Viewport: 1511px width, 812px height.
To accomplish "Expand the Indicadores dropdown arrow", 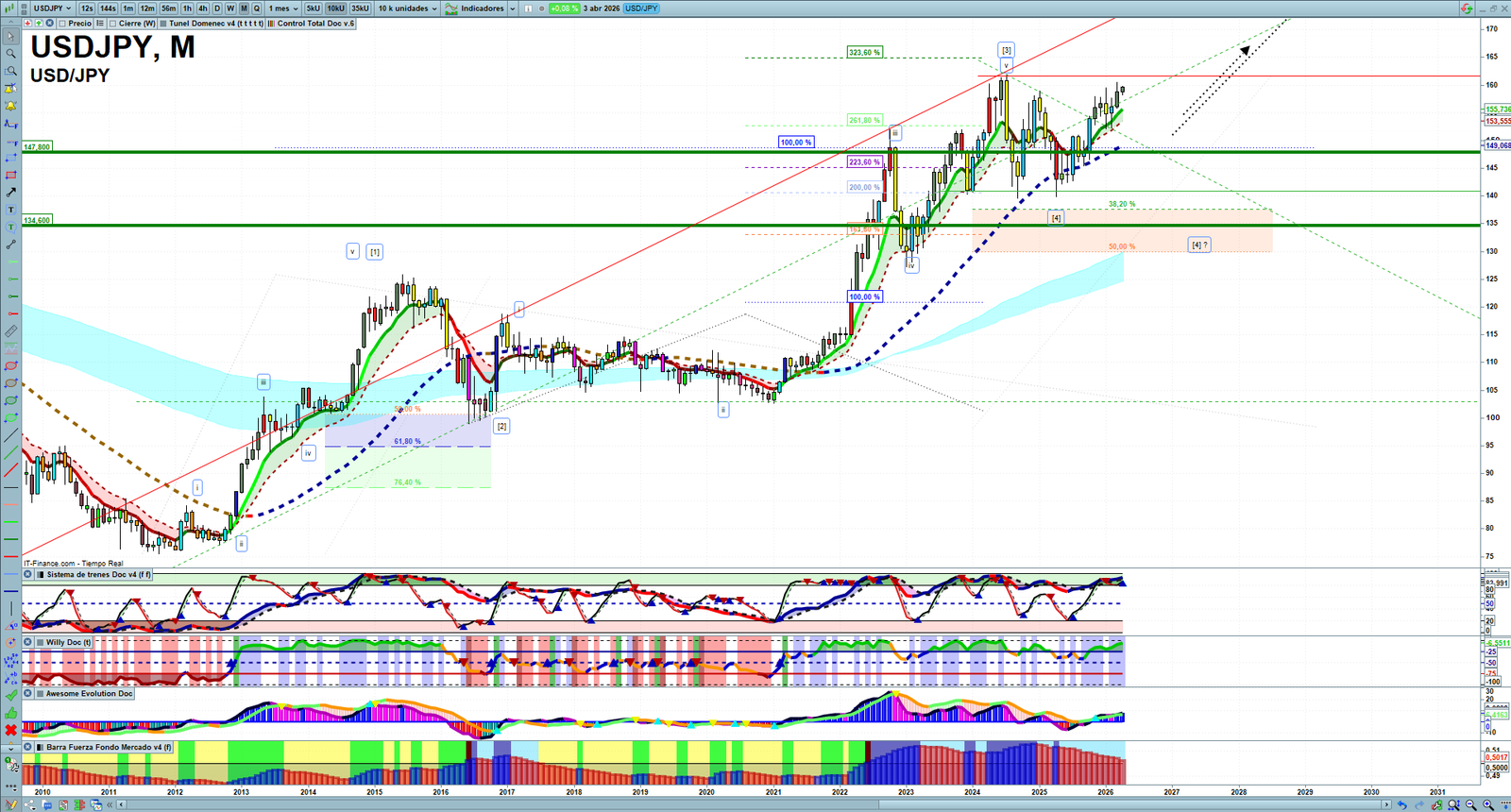I will click(512, 8).
